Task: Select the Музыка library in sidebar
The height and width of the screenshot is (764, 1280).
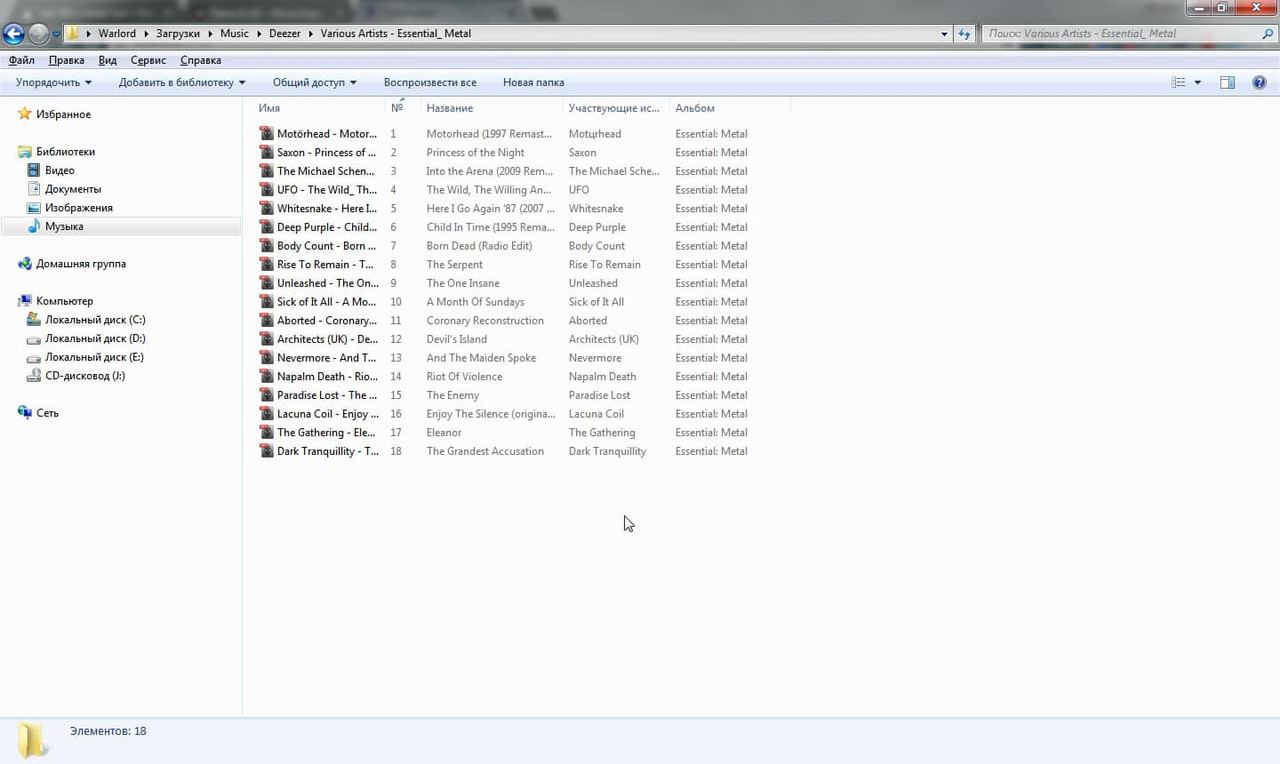Action: click(x=121, y=227)
